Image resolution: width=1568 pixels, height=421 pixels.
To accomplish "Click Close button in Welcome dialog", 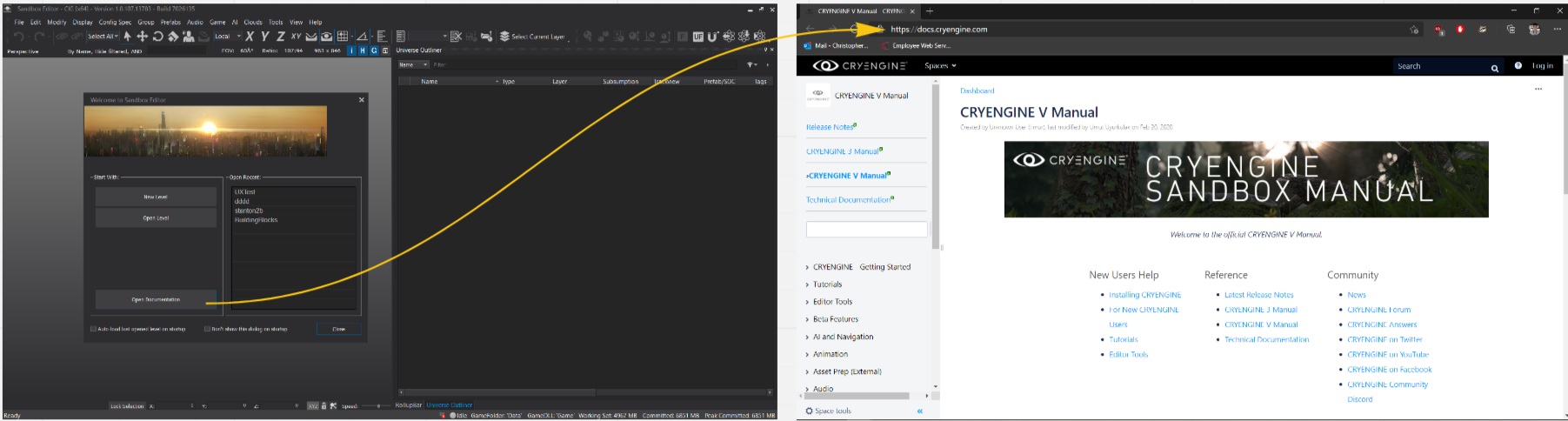I will coord(339,329).
